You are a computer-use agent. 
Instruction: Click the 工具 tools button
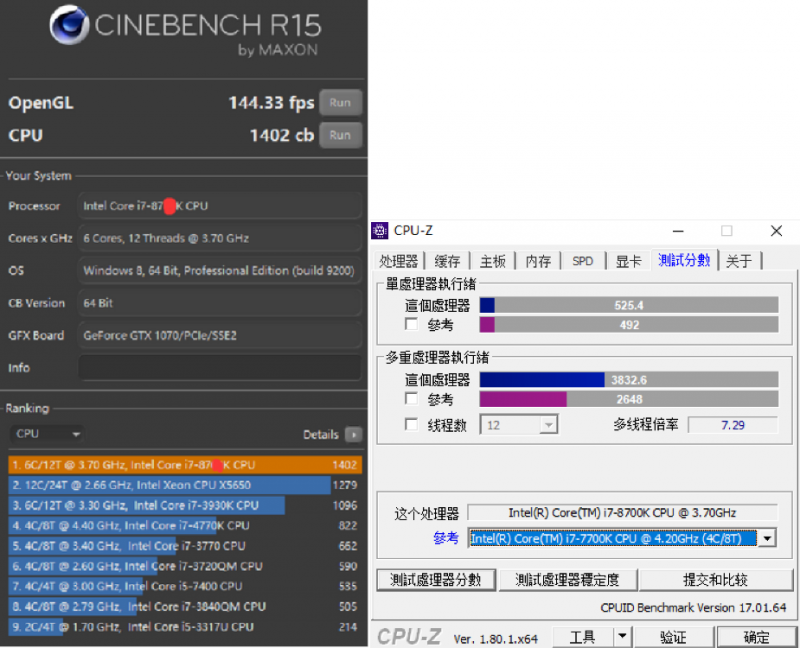pos(583,637)
